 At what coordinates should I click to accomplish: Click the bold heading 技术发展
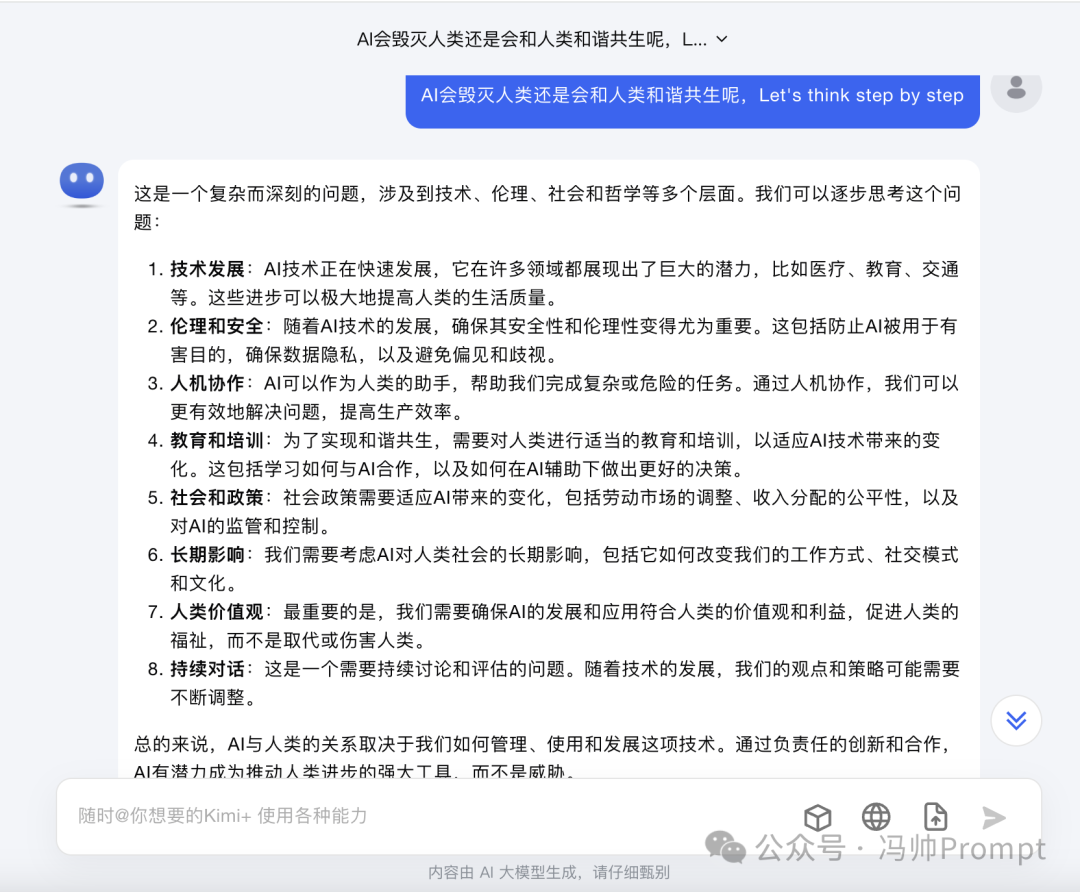(x=207, y=269)
